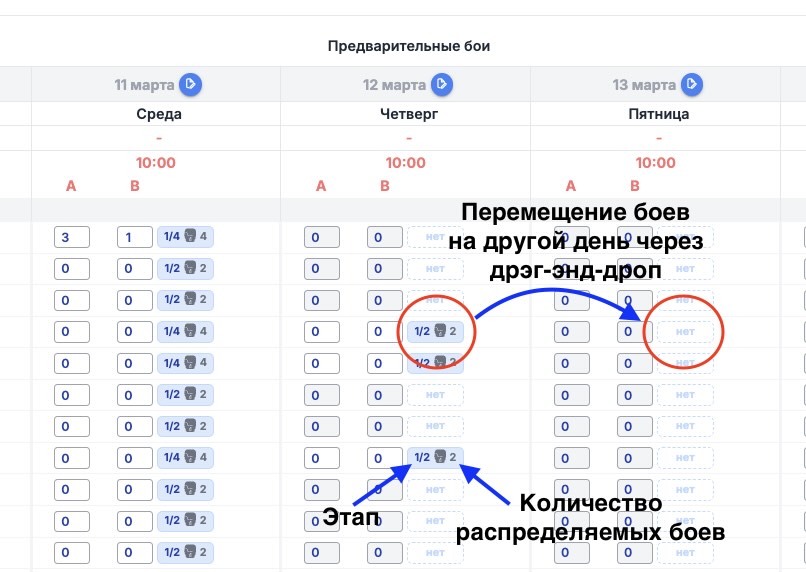Click the glove icon in the Thursday badge marked Этап

437,458
